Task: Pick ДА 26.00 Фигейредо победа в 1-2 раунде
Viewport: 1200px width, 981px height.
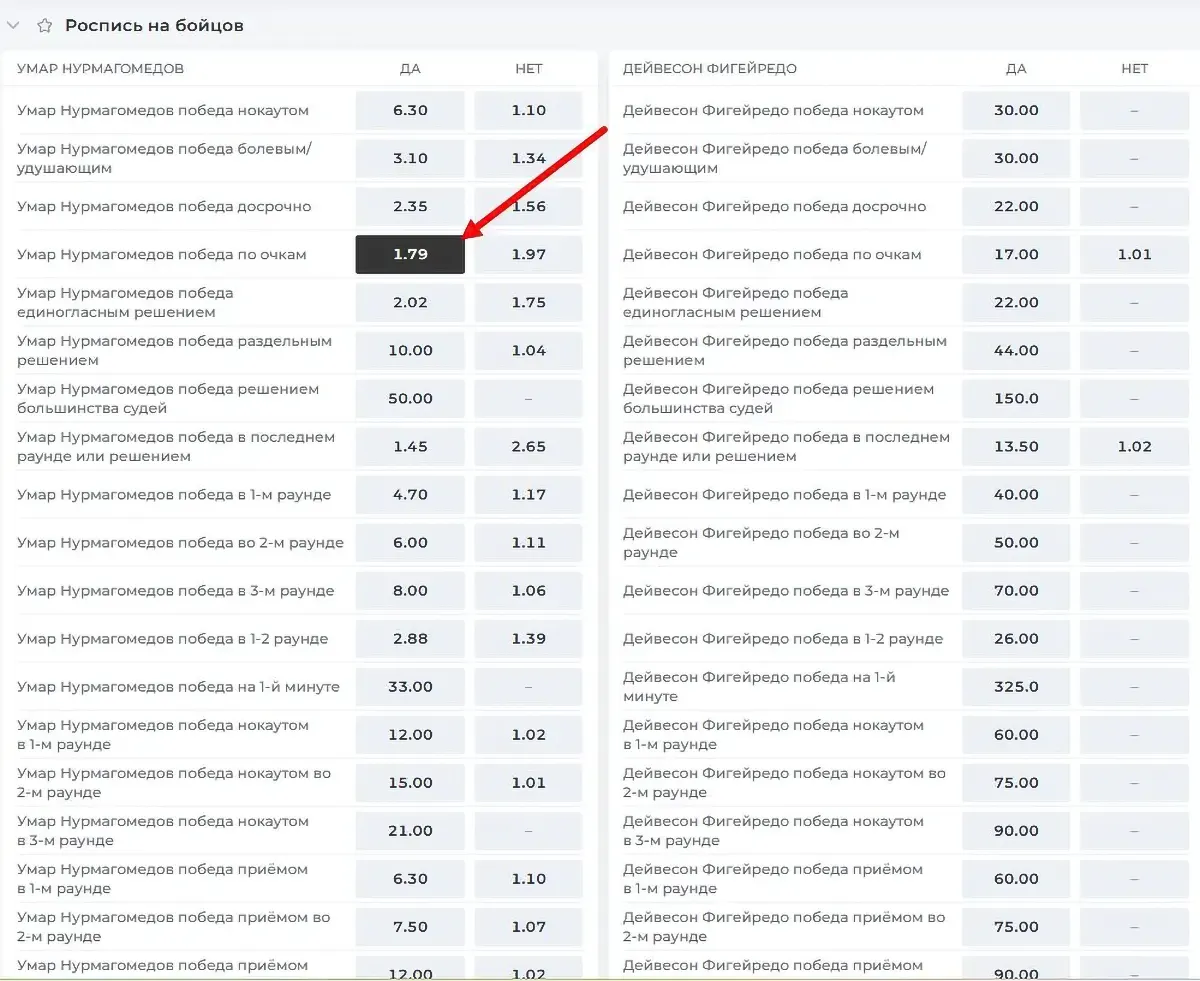Action: coord(1016,638)
